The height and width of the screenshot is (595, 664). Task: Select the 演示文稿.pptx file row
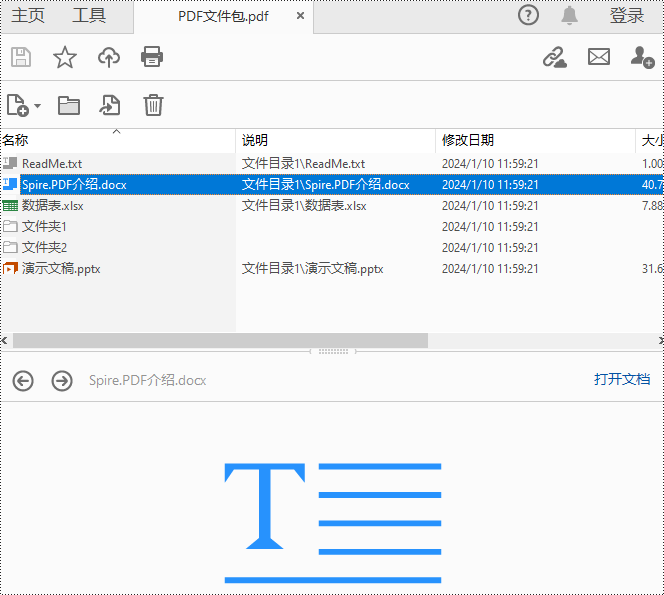tap(332, 269)
